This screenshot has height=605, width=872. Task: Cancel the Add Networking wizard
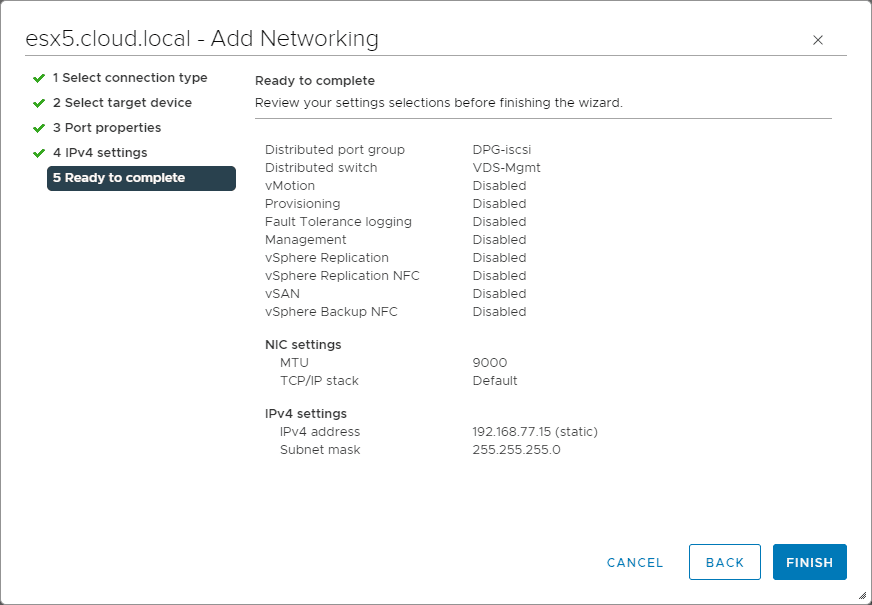(635, 562)
